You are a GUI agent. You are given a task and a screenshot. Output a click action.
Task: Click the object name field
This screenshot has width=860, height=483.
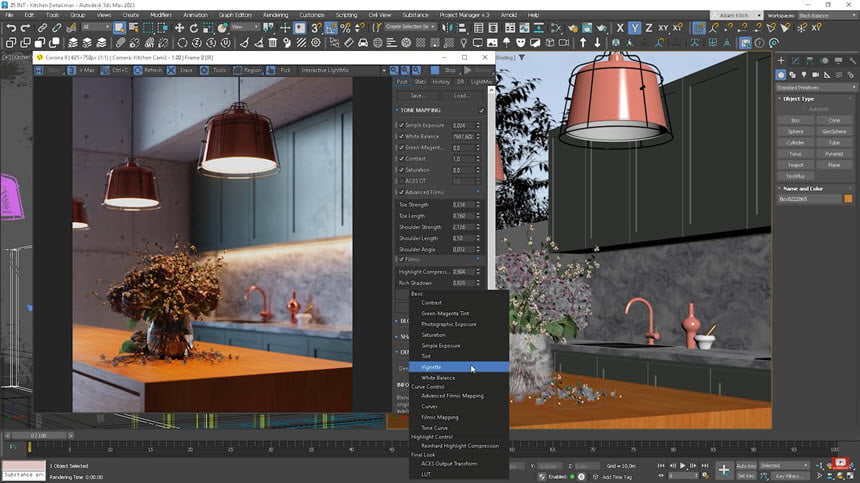(809, 199)
